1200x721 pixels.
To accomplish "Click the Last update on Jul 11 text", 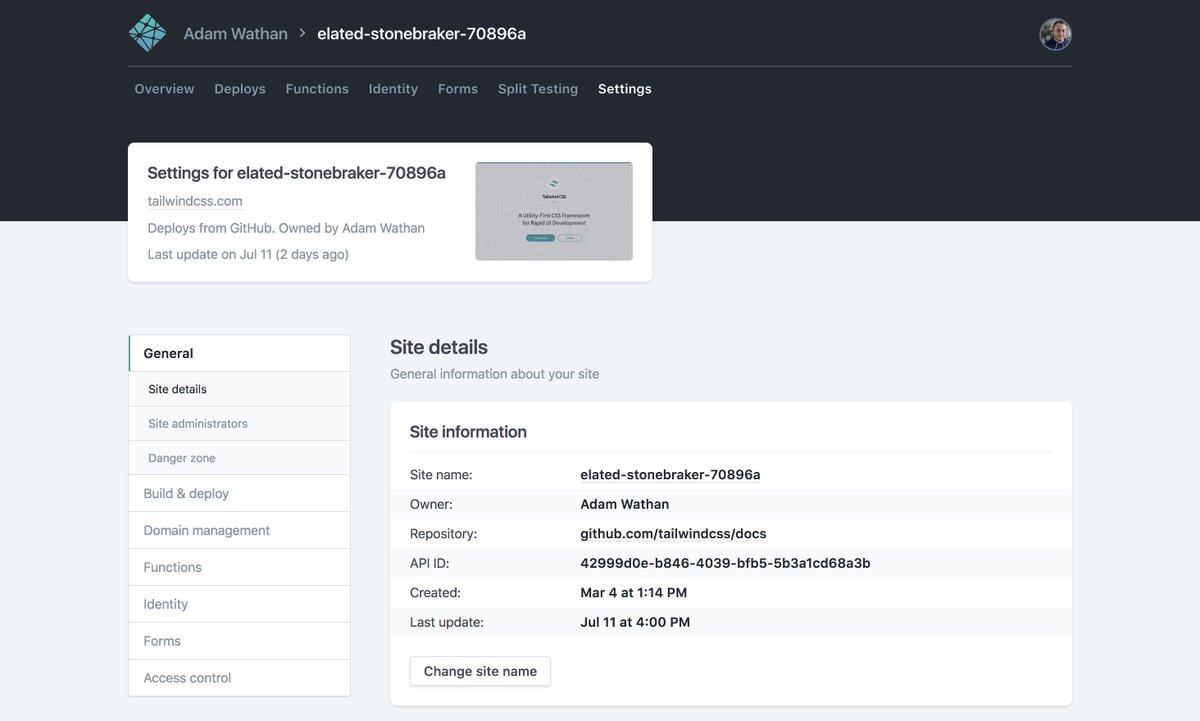I will (x=248, y=254).
